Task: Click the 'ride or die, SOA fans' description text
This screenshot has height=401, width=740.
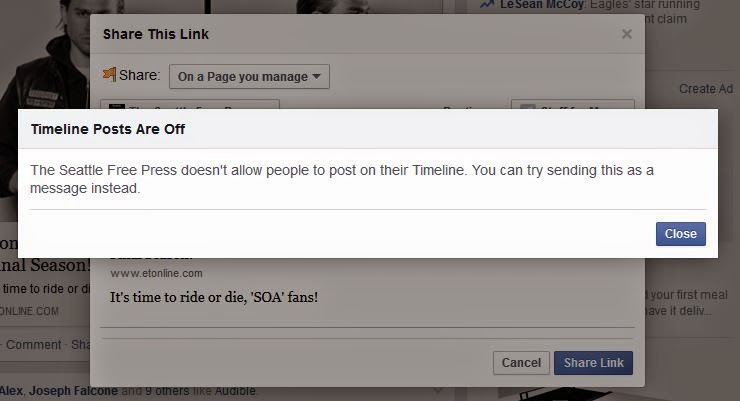Action: (214, 297)
